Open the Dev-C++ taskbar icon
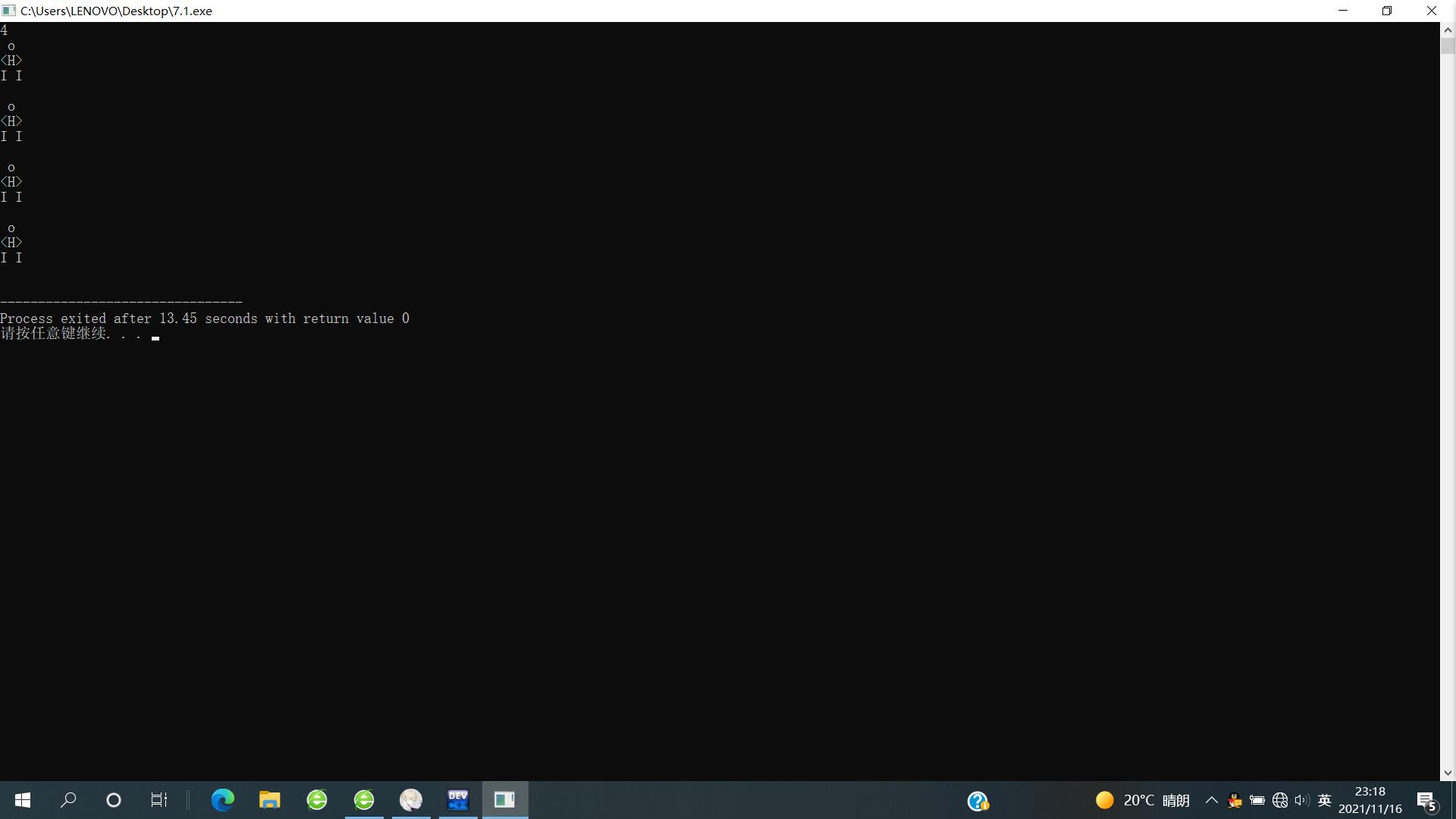The height and width of the screenshot is (819, 1456). (458, 800)
